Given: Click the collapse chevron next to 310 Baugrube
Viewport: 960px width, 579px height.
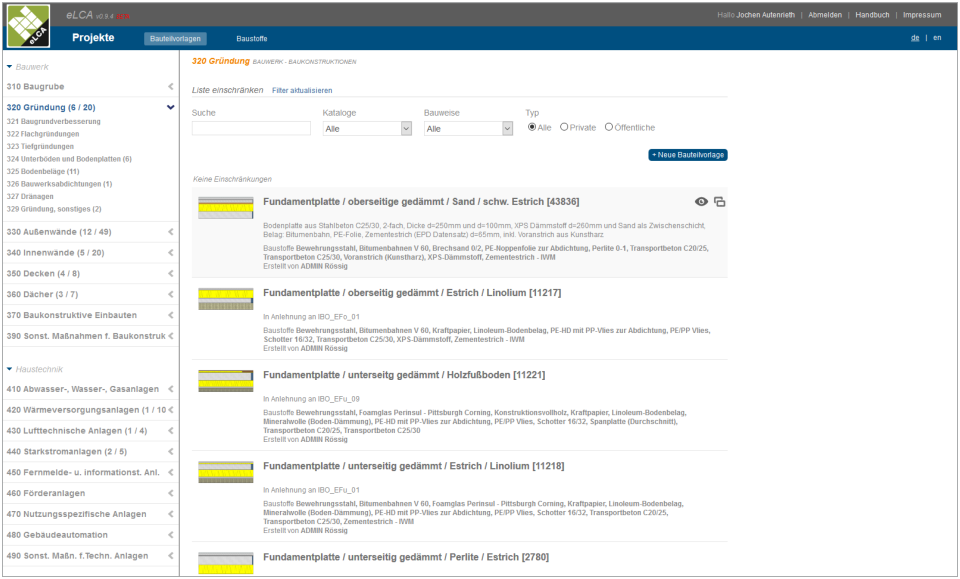Looking at the screenshot, I should (172, 87).
